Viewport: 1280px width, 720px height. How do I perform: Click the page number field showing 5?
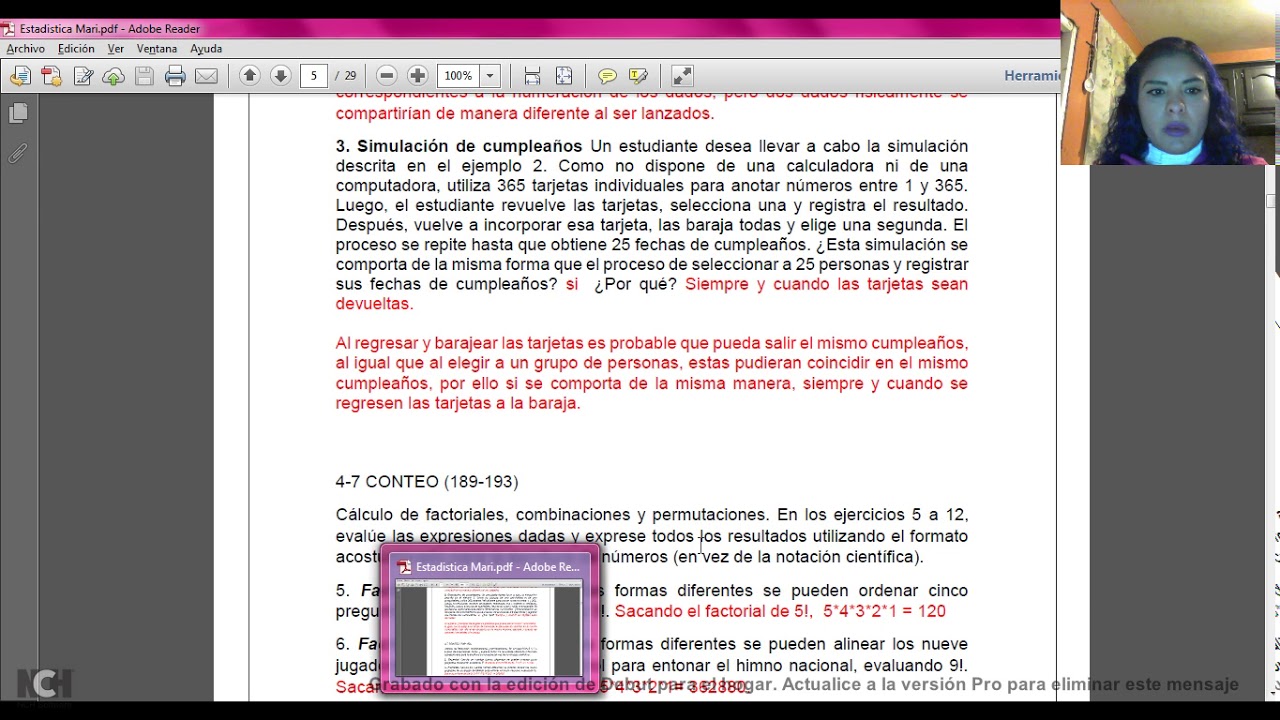(314, 76)
